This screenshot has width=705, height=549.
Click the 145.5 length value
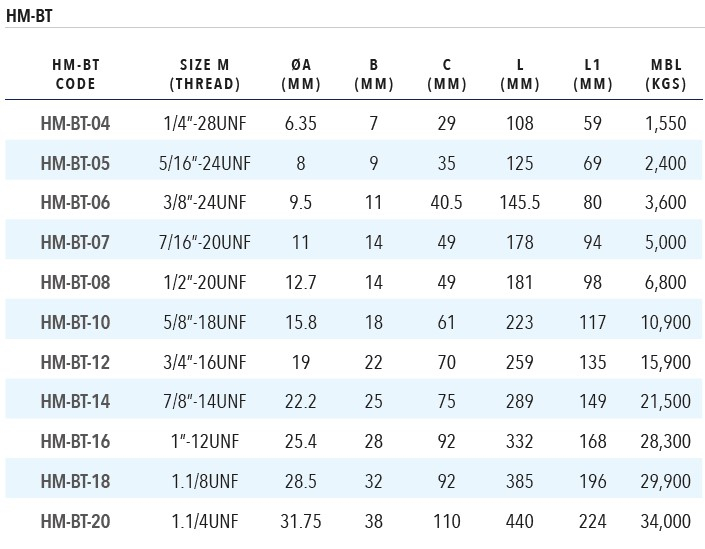(520, 203)
